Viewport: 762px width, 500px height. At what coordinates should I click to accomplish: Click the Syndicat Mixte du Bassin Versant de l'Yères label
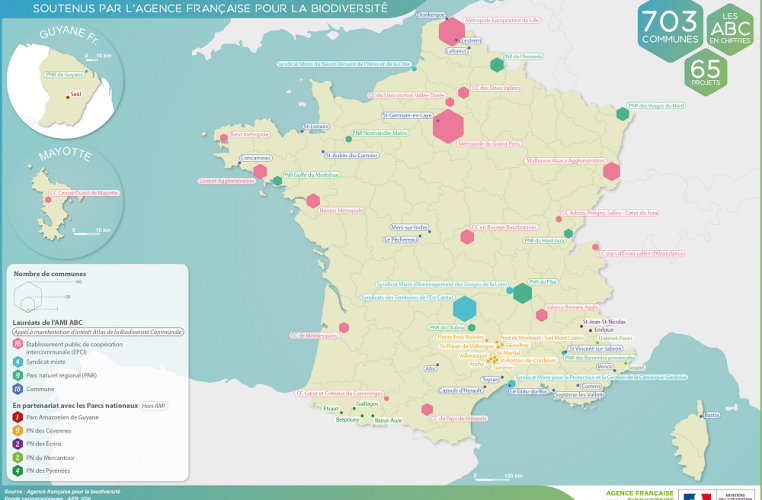click(x=344, y=64)
